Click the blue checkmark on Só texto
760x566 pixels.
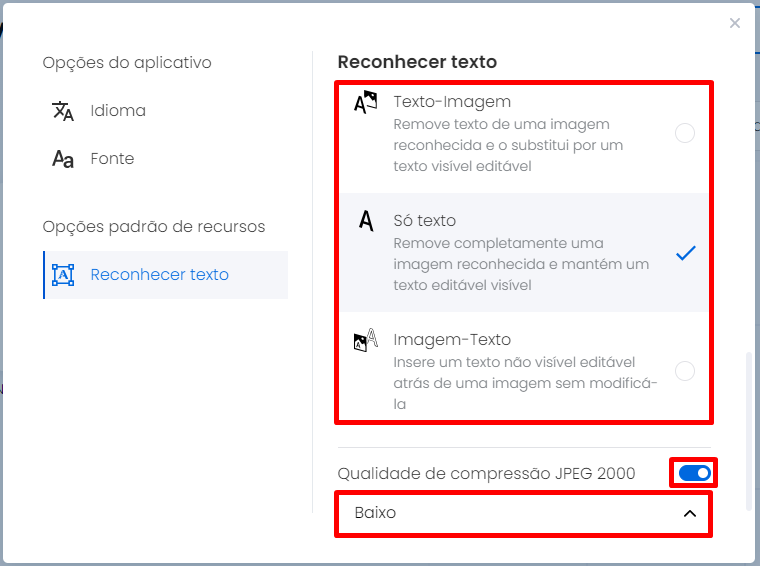[685, 253]
